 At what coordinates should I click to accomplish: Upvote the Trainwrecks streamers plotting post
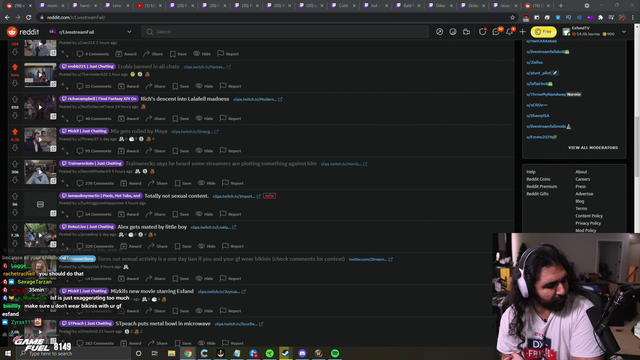(x=15, y=164)
